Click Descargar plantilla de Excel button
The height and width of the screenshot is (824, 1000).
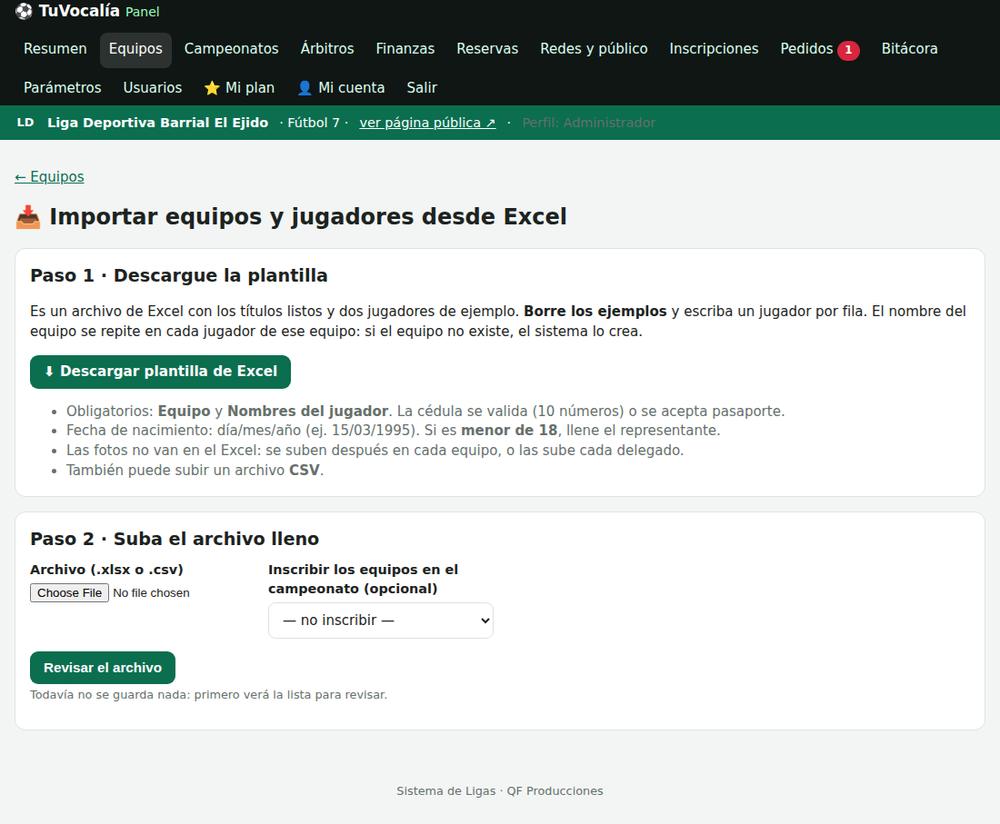click(x=160, y=372)
